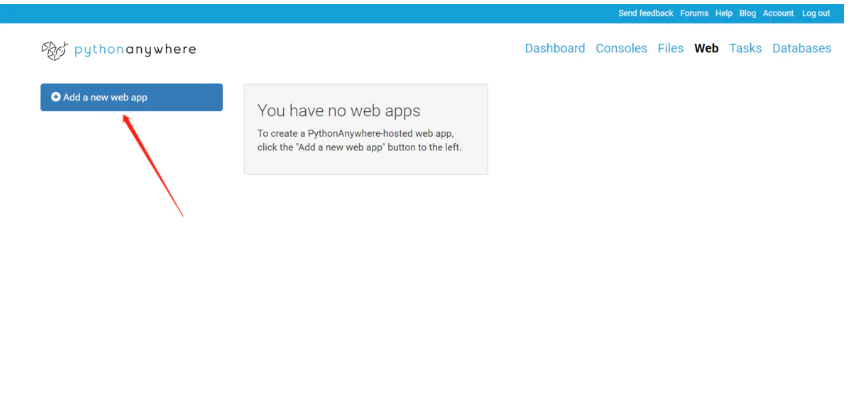The height and width of the screenshot is (401, 856).
Task: Click the 'To create a PythonAnywhere-hosted web app' text
Action: pos(355,133)
